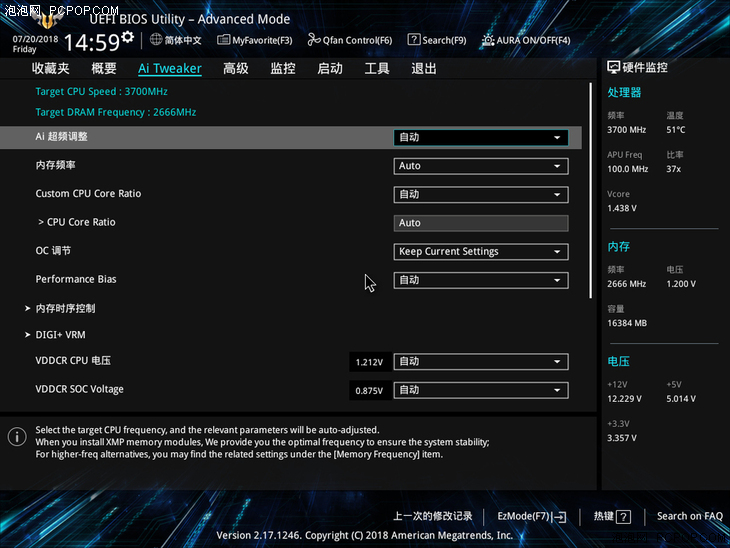730x548 pixels.
Task: Switch to the 收藏夹 tab
Action: [51, 68]
